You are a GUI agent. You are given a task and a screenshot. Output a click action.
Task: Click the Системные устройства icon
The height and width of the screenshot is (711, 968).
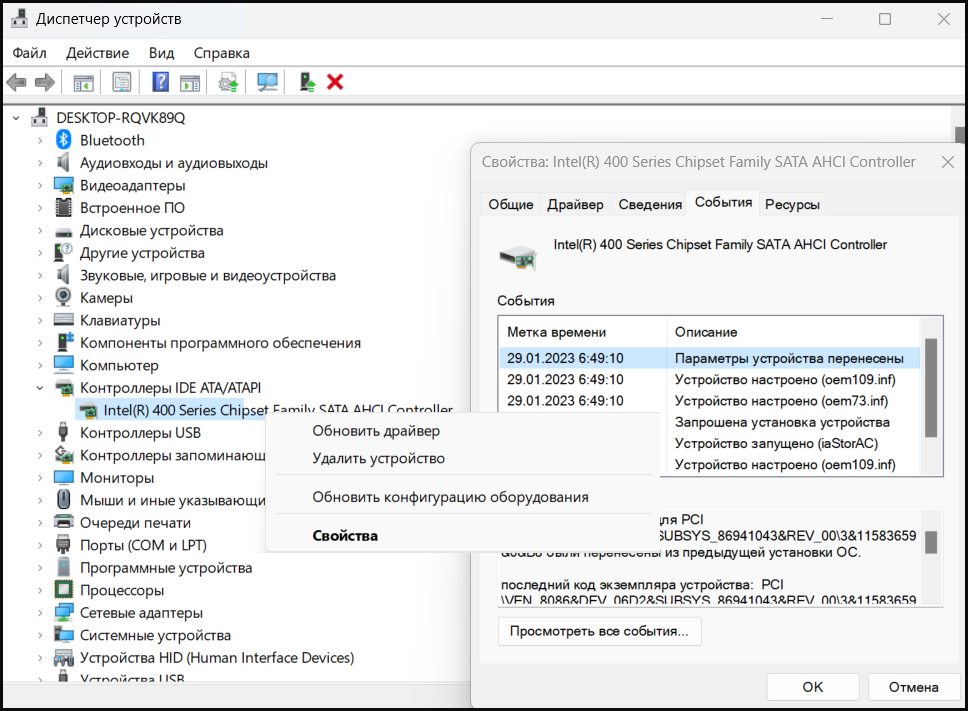click(x=64, y=634)
